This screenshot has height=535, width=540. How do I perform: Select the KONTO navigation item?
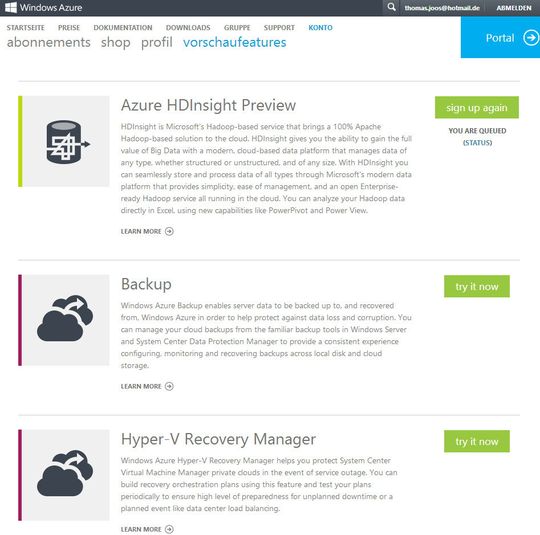pos(321,28)
